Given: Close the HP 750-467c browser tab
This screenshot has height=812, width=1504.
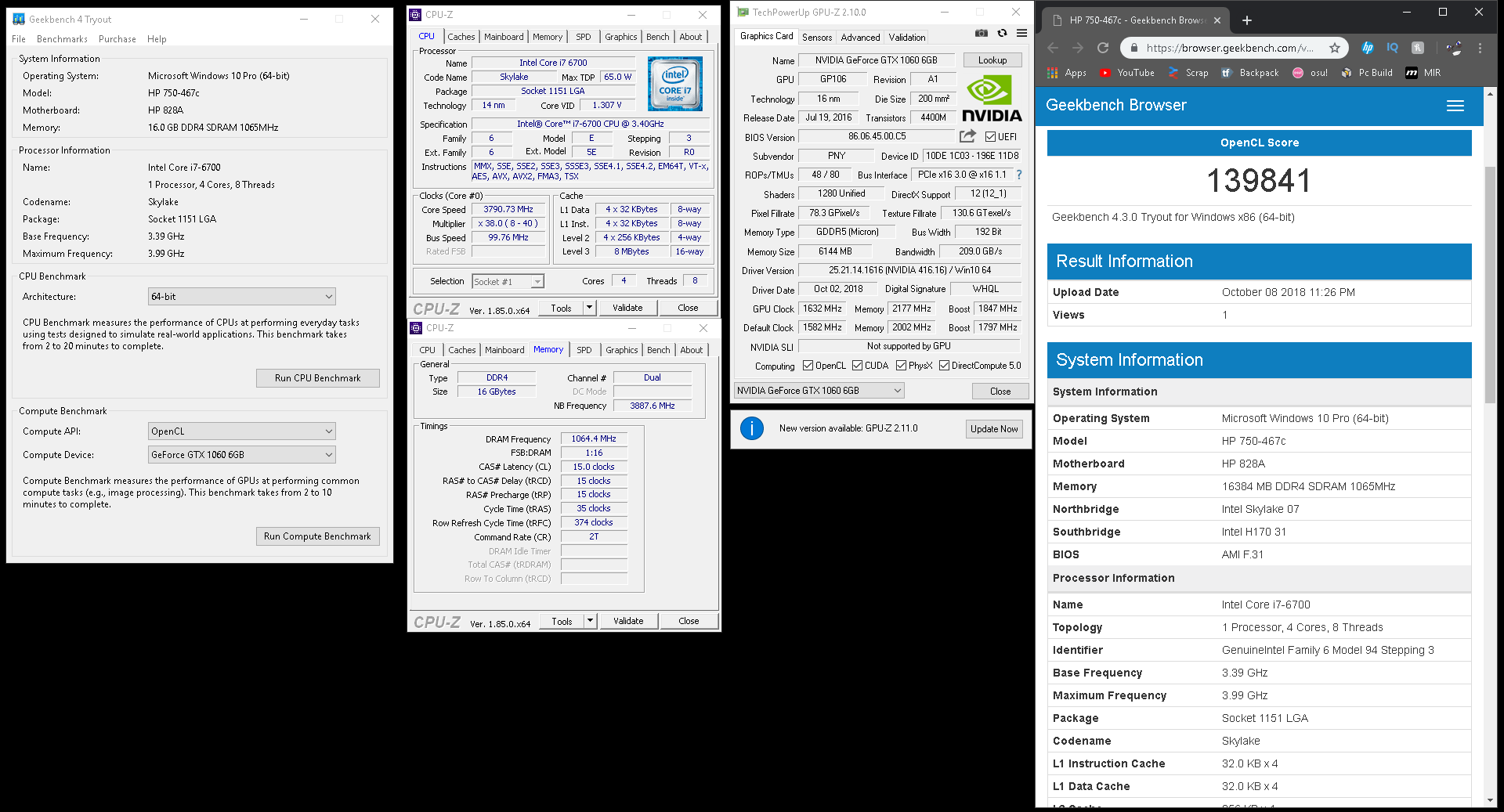Looking at the screenshot, I should click(1217, 20).
